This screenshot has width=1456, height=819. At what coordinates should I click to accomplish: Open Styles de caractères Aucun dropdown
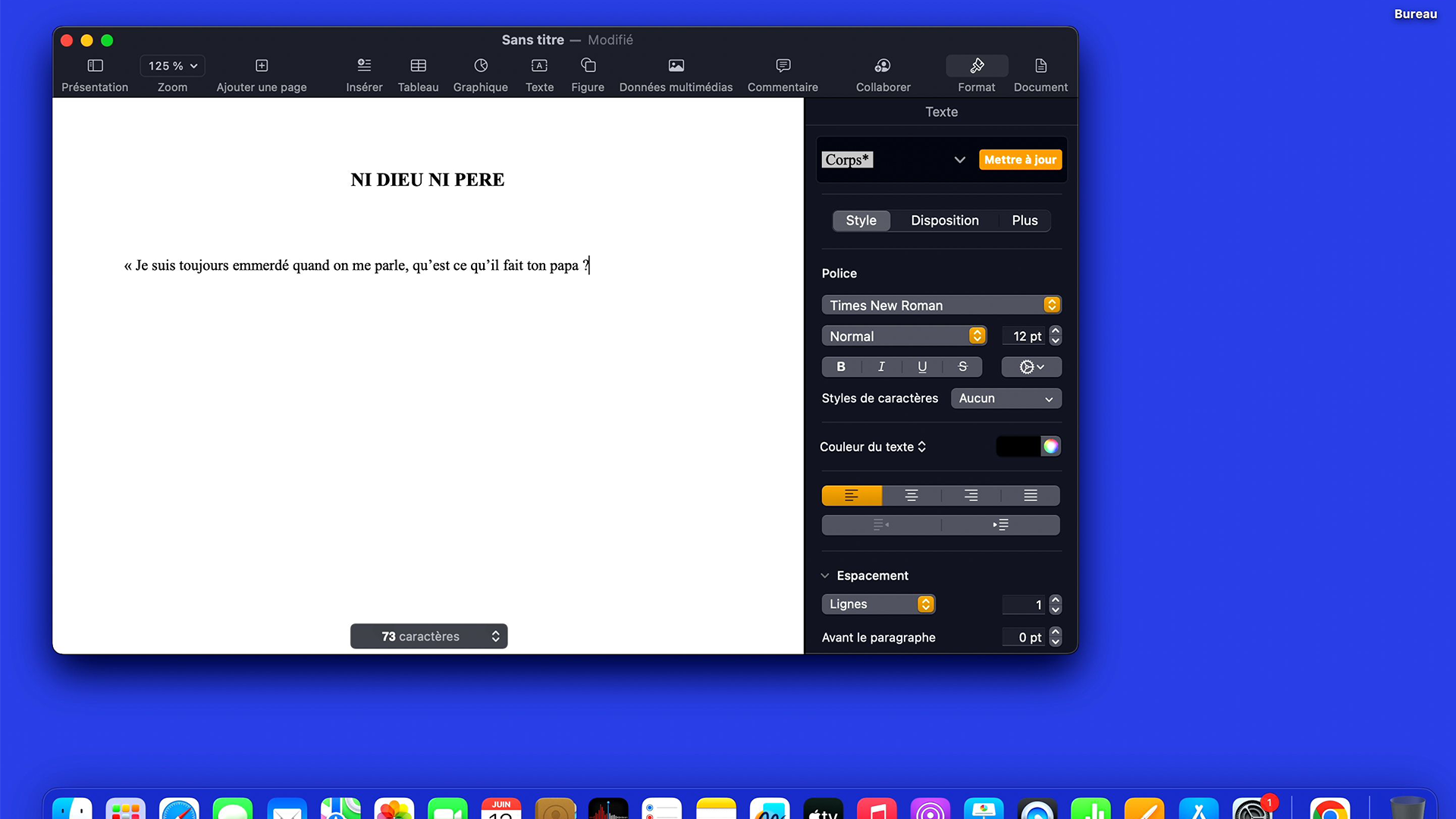tap(1006, 399)
